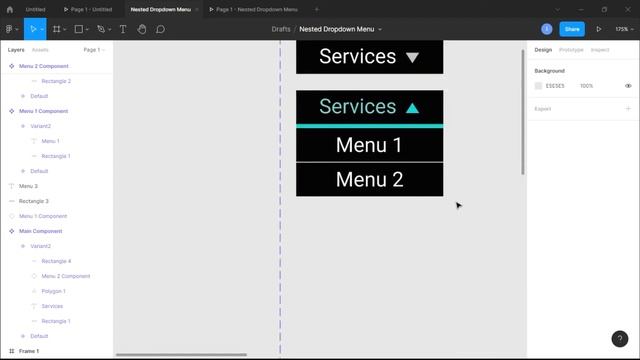Select the Rectangle 4 layer

click(56, 261)
